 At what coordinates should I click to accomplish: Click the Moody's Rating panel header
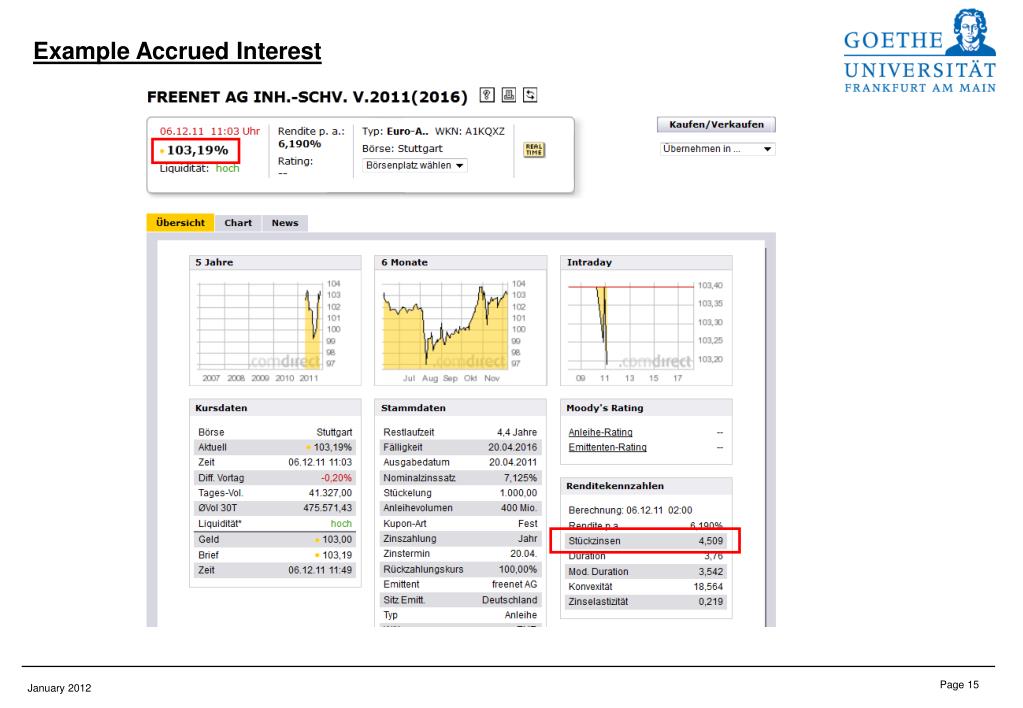click(x=646, y=408)
